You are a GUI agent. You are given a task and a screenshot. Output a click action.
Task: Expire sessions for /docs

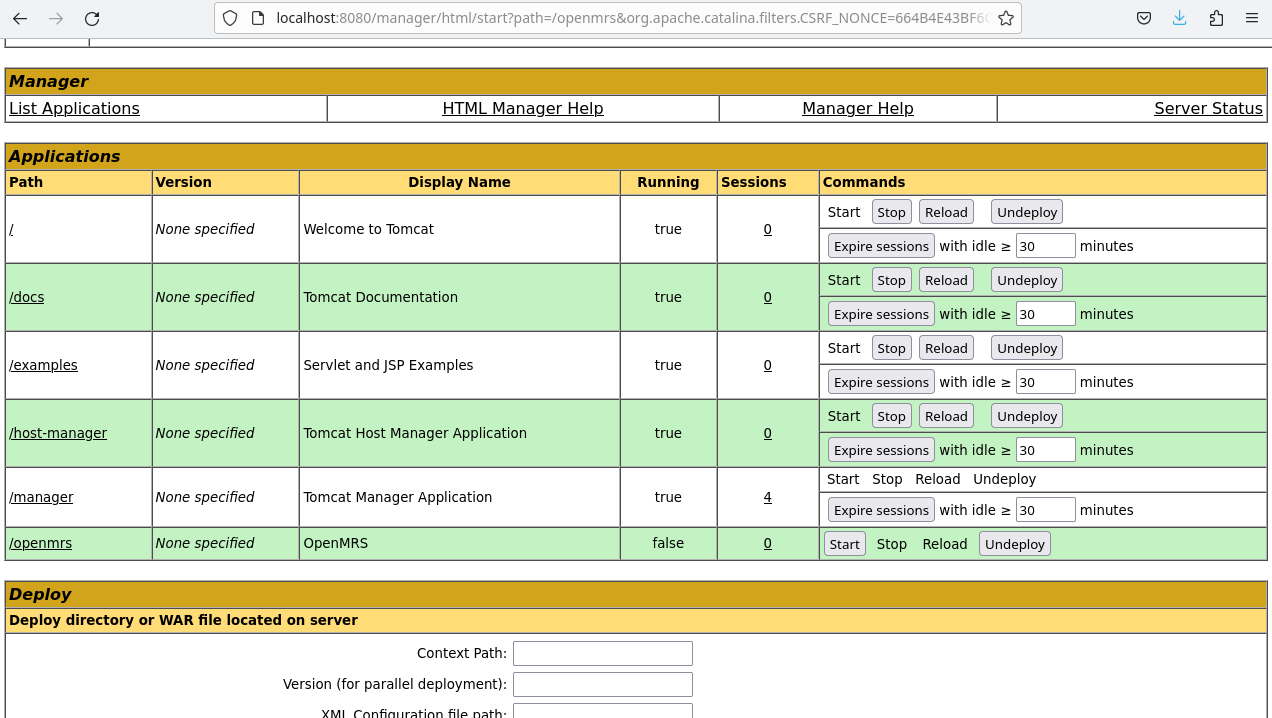tap(881, 314)
